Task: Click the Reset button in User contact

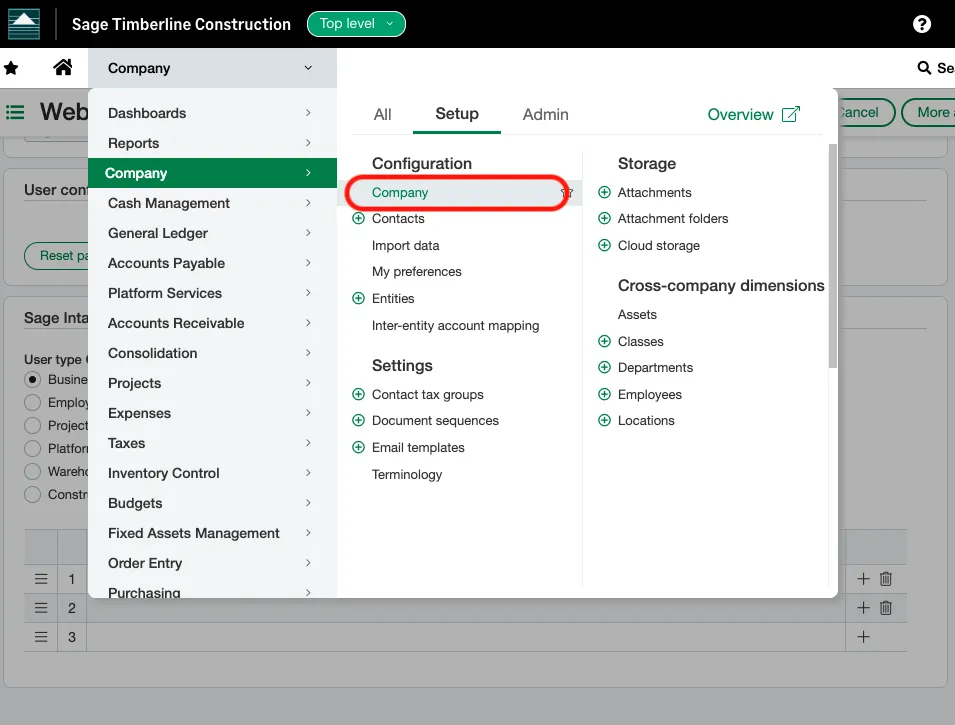Action: (x=57, y=255)
